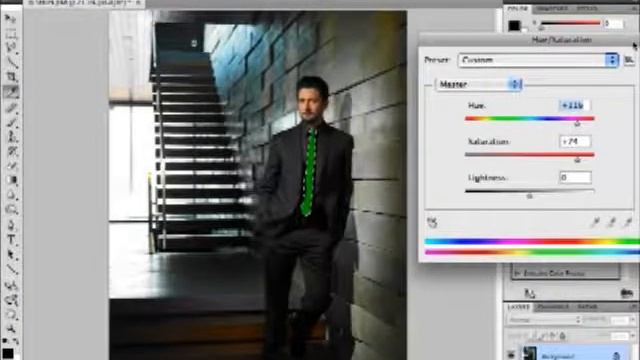Switch to the Paths tab
640x360 pixels.
coord(587,307)
